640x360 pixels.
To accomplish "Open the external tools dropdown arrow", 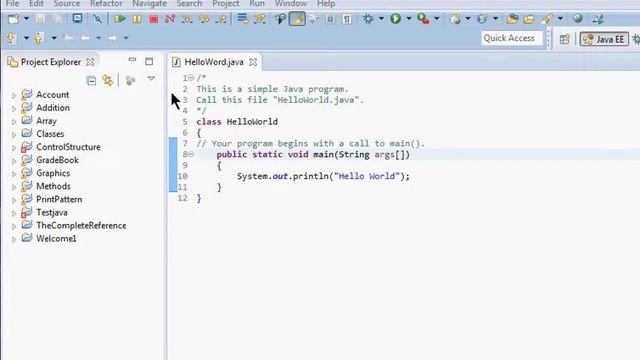I will click(436, 19).
